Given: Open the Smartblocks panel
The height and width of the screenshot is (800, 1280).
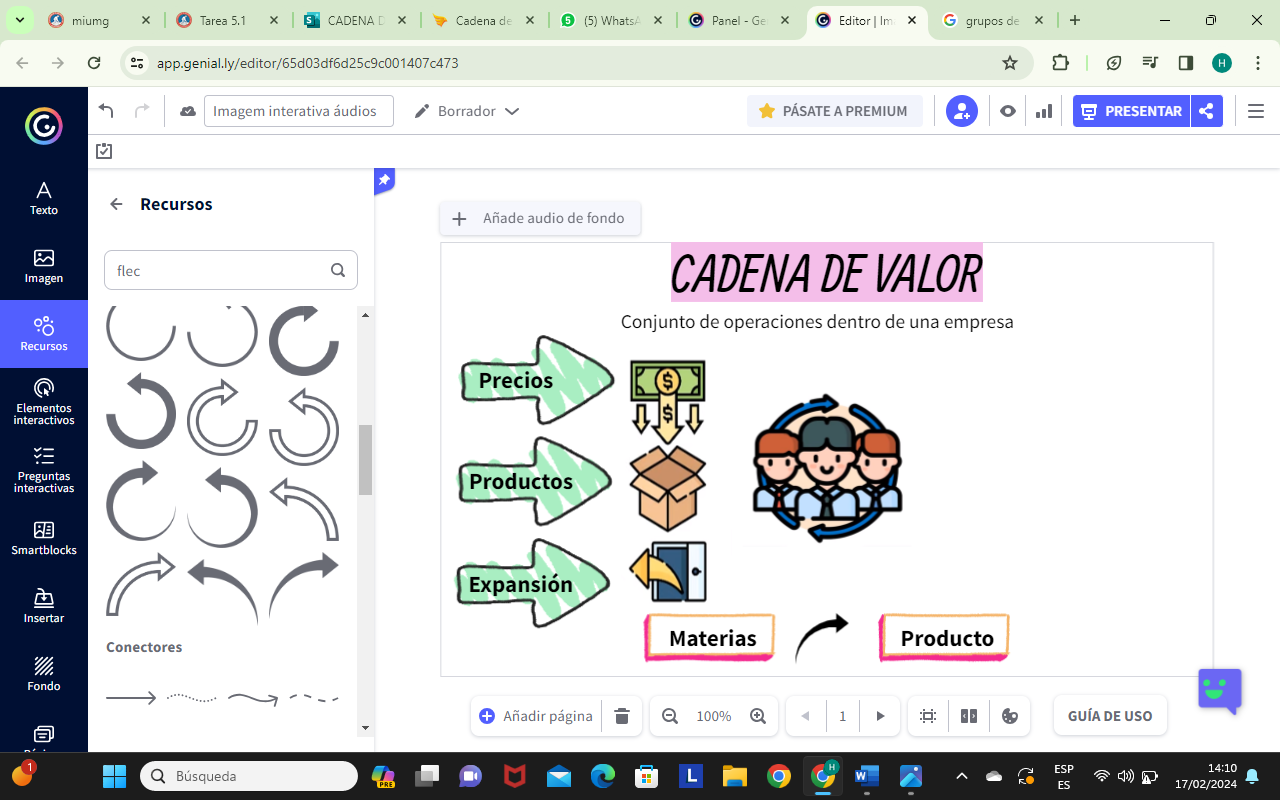Looking at the screenshot, I should pyautogui.click(x=43, y=540).
